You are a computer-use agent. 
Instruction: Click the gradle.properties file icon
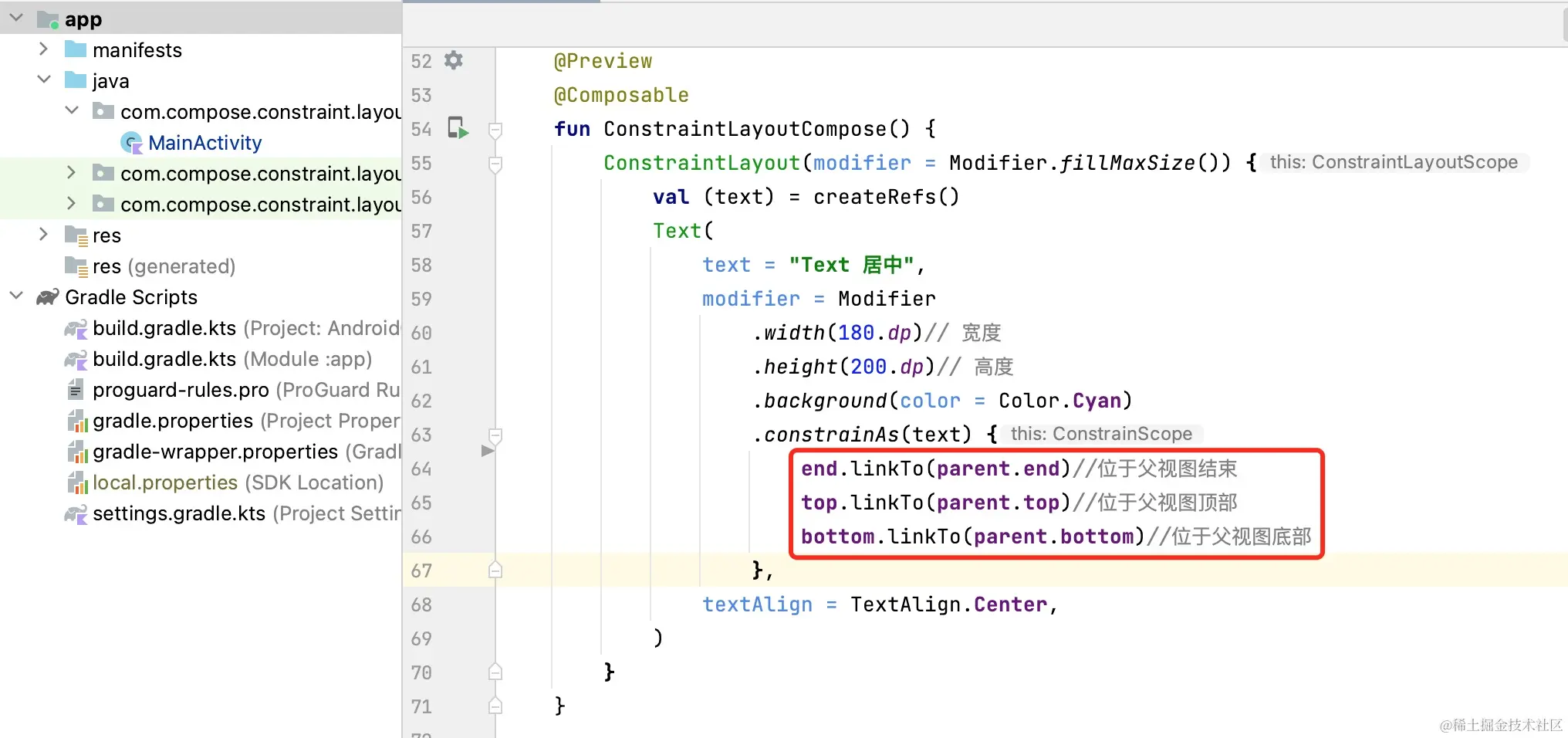(x=76, y=421)
